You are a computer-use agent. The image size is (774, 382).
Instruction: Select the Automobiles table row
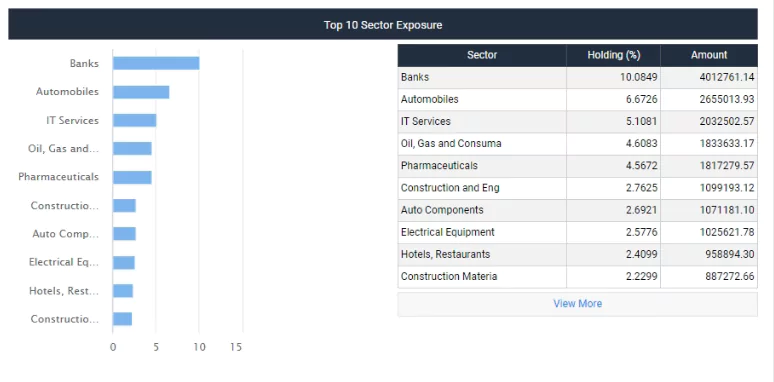pos(578,100)
